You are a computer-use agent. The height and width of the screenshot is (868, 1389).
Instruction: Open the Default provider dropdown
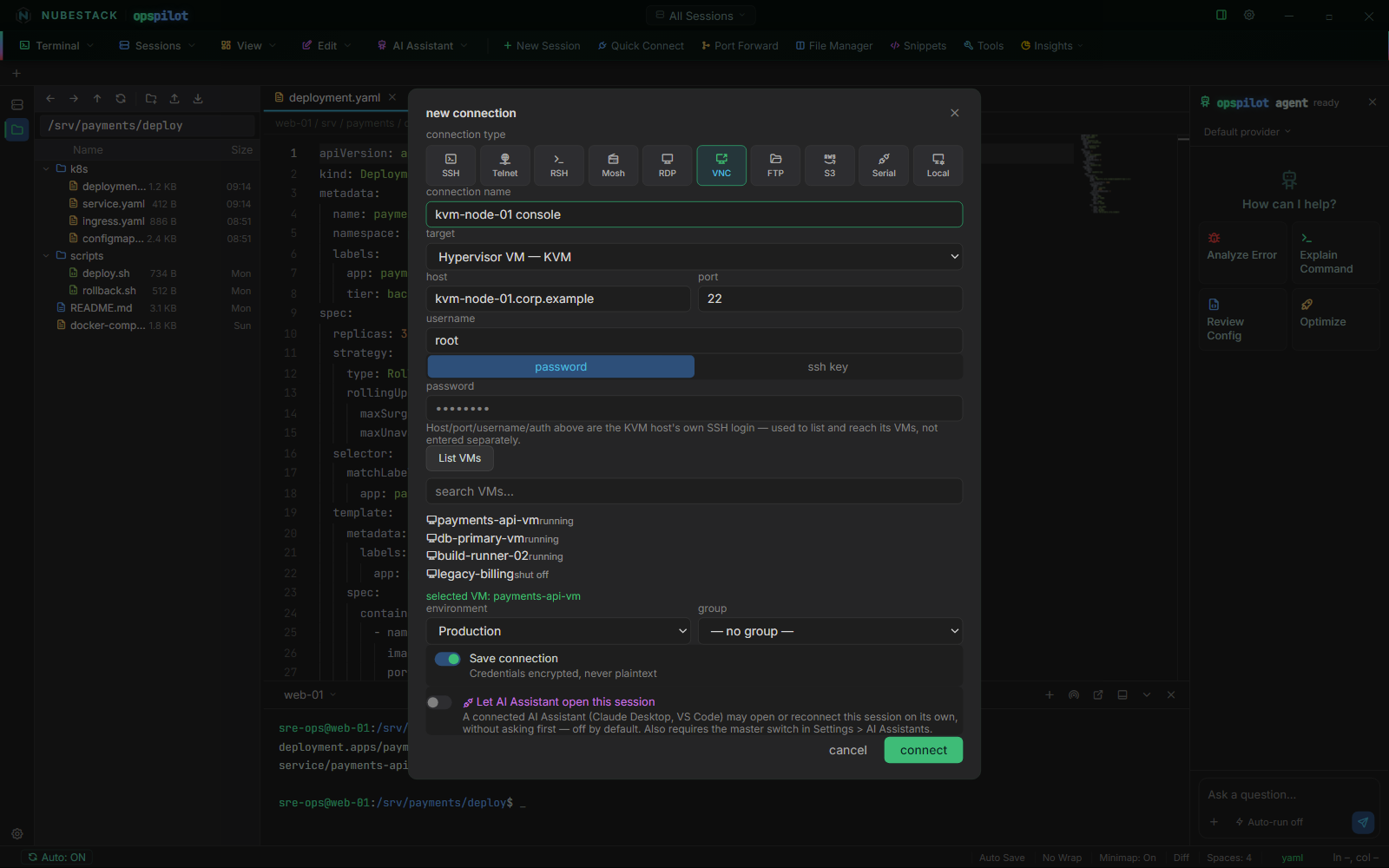pyautogui.click(x=1247, y=132)
